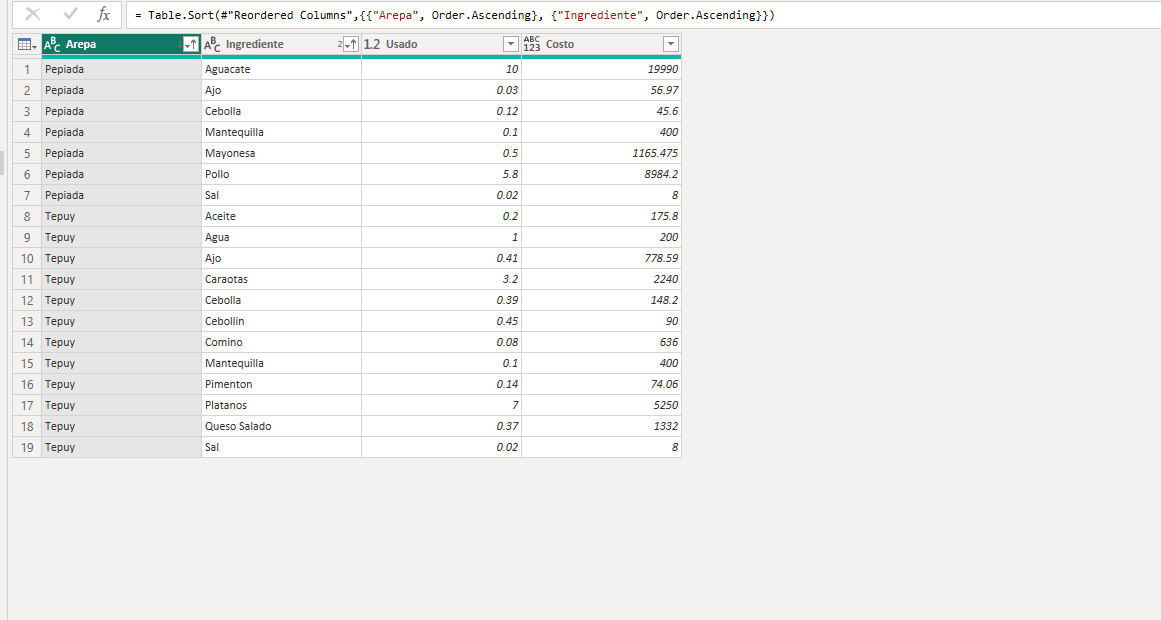Select the Tepuy cell in row 8
Image resolution: width=1161 pixels, height=620 pixels.
tap(121, 216)
